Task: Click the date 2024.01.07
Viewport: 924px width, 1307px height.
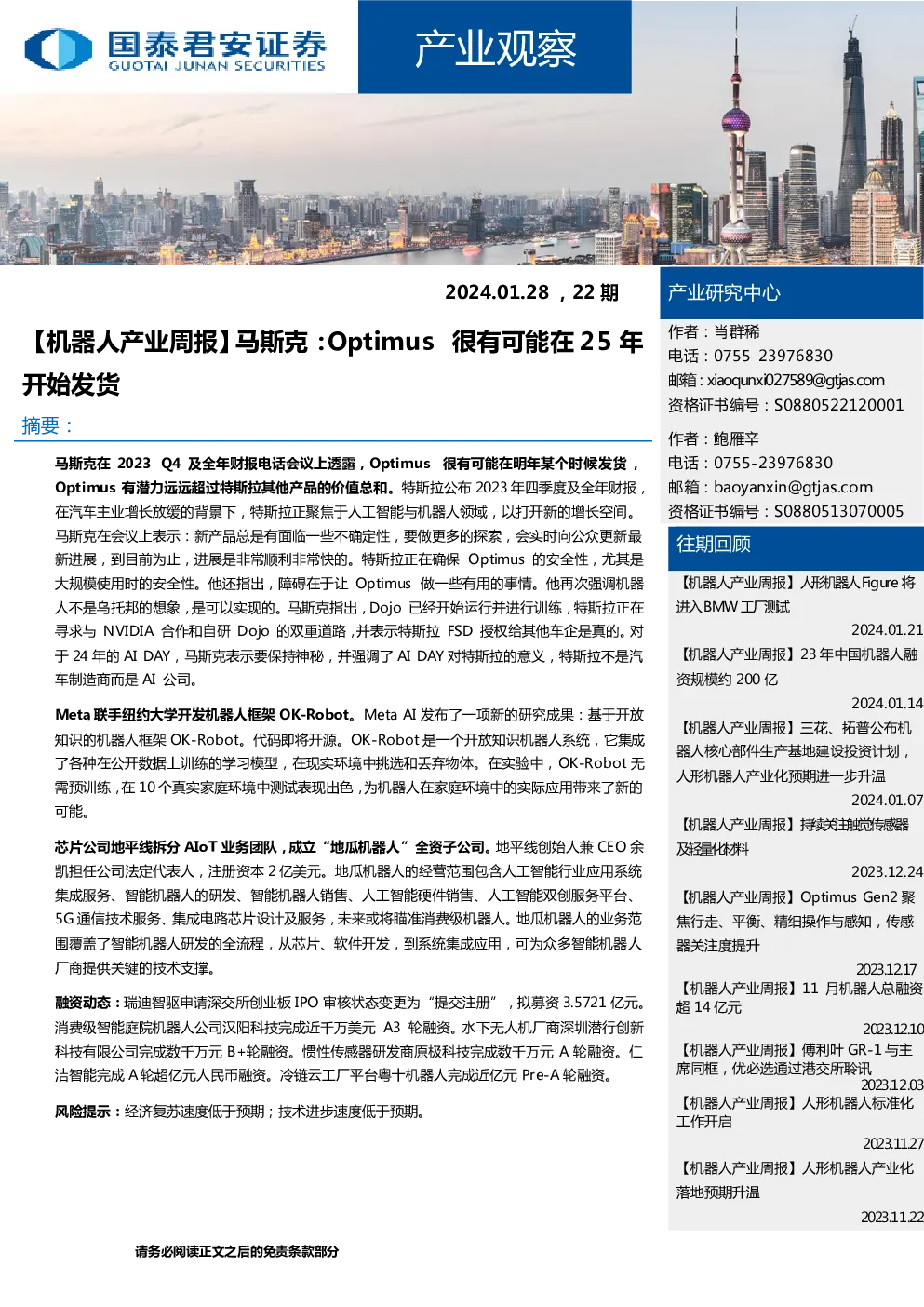Action: [x=887, y=801]
